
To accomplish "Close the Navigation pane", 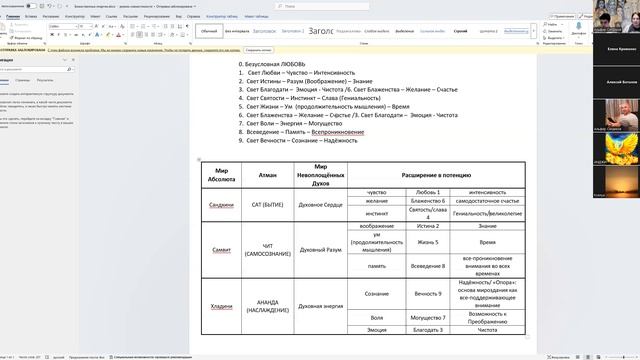I will point(73,60).
